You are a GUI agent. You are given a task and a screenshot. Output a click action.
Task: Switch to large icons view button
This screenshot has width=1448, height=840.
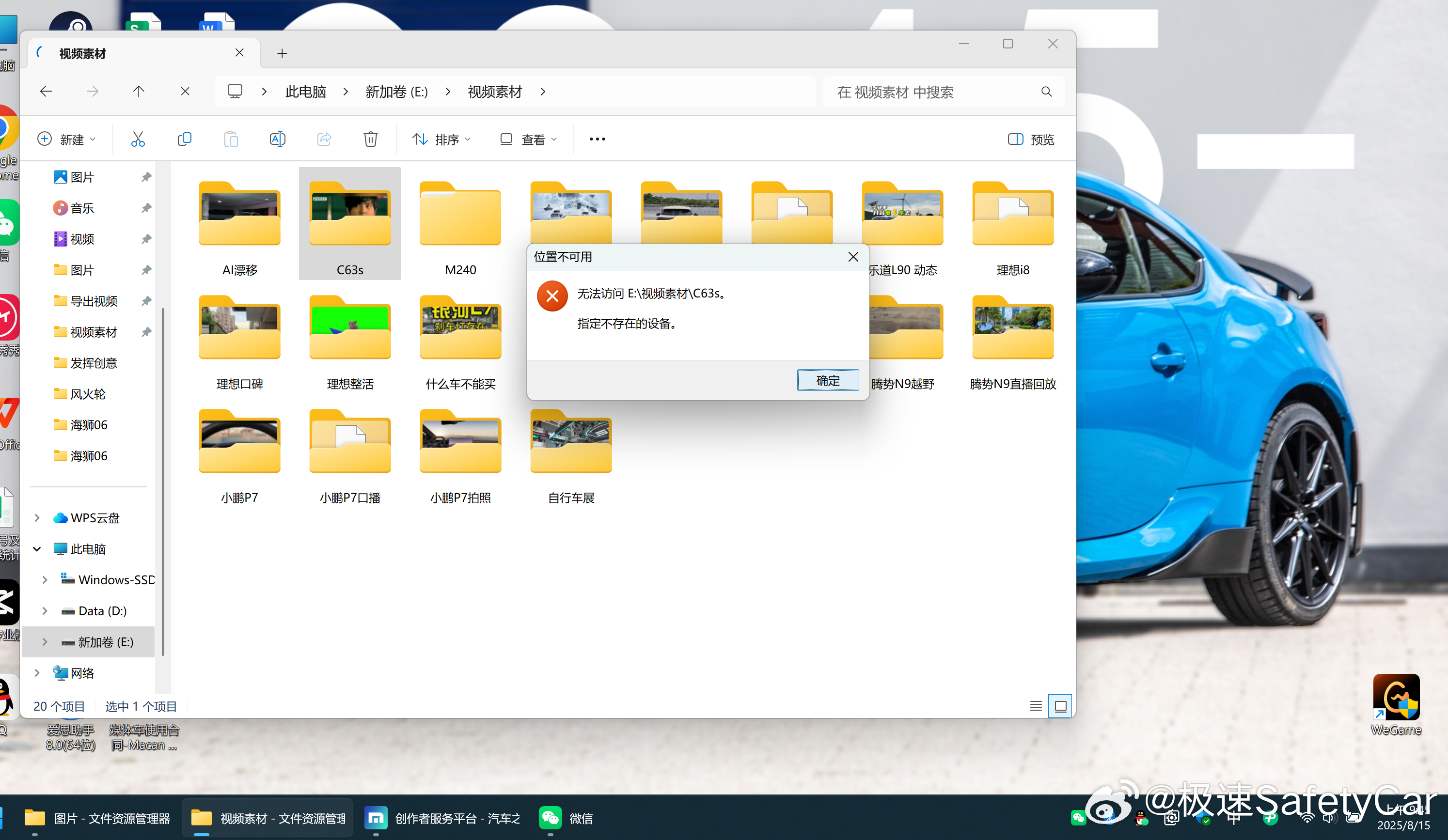1060,706
